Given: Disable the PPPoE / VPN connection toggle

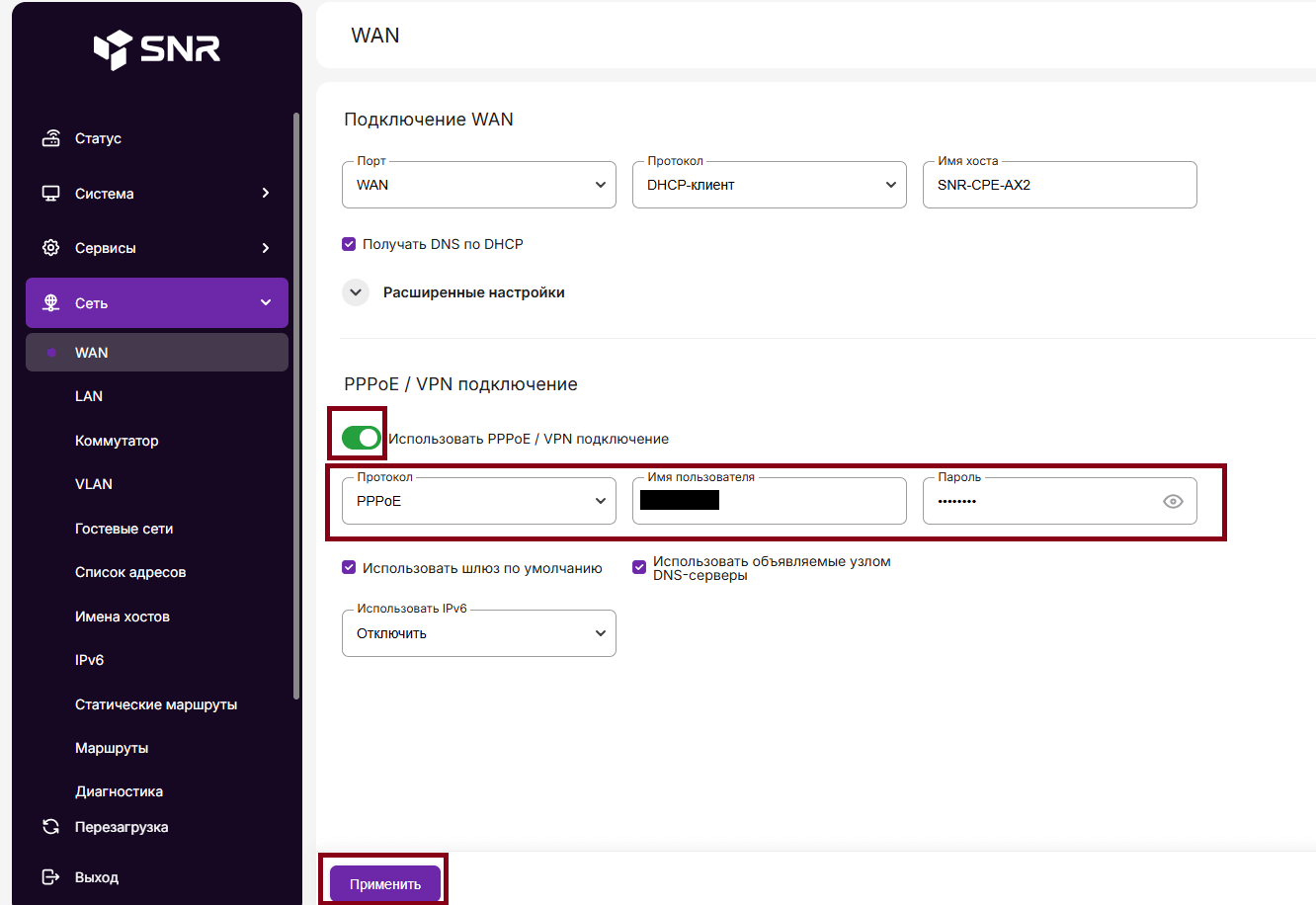Looking at the screenshot, I should tap(361, 438).
